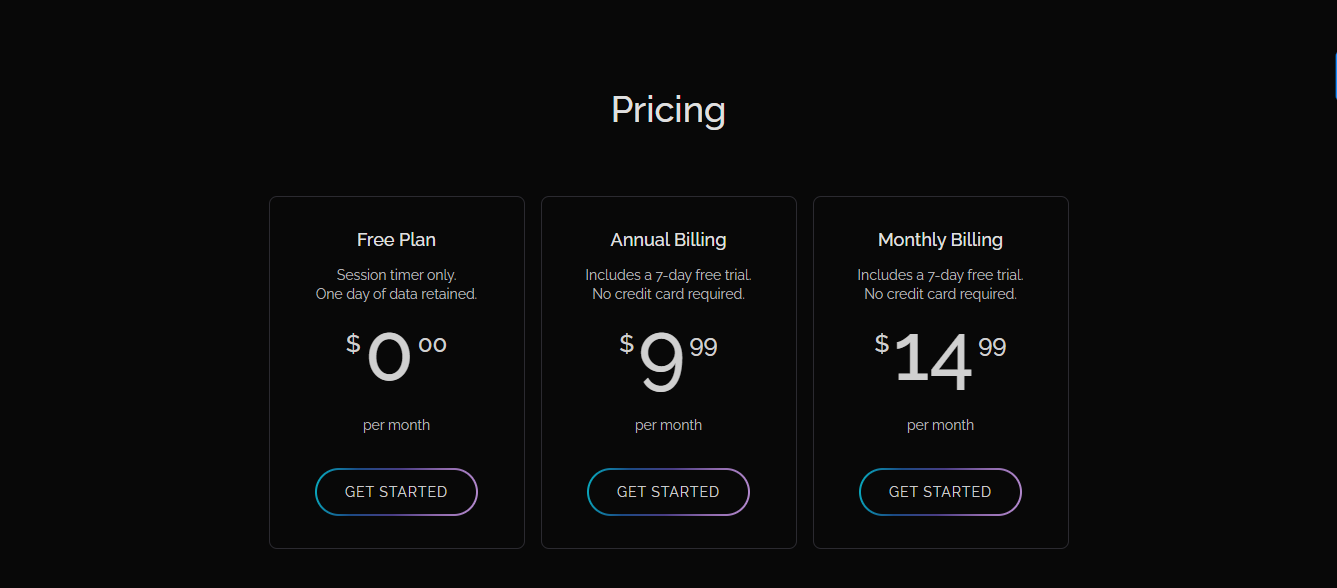Click "per month" under the Annual Billing price
1337x588 pixels.
click(x=668, y=425)
